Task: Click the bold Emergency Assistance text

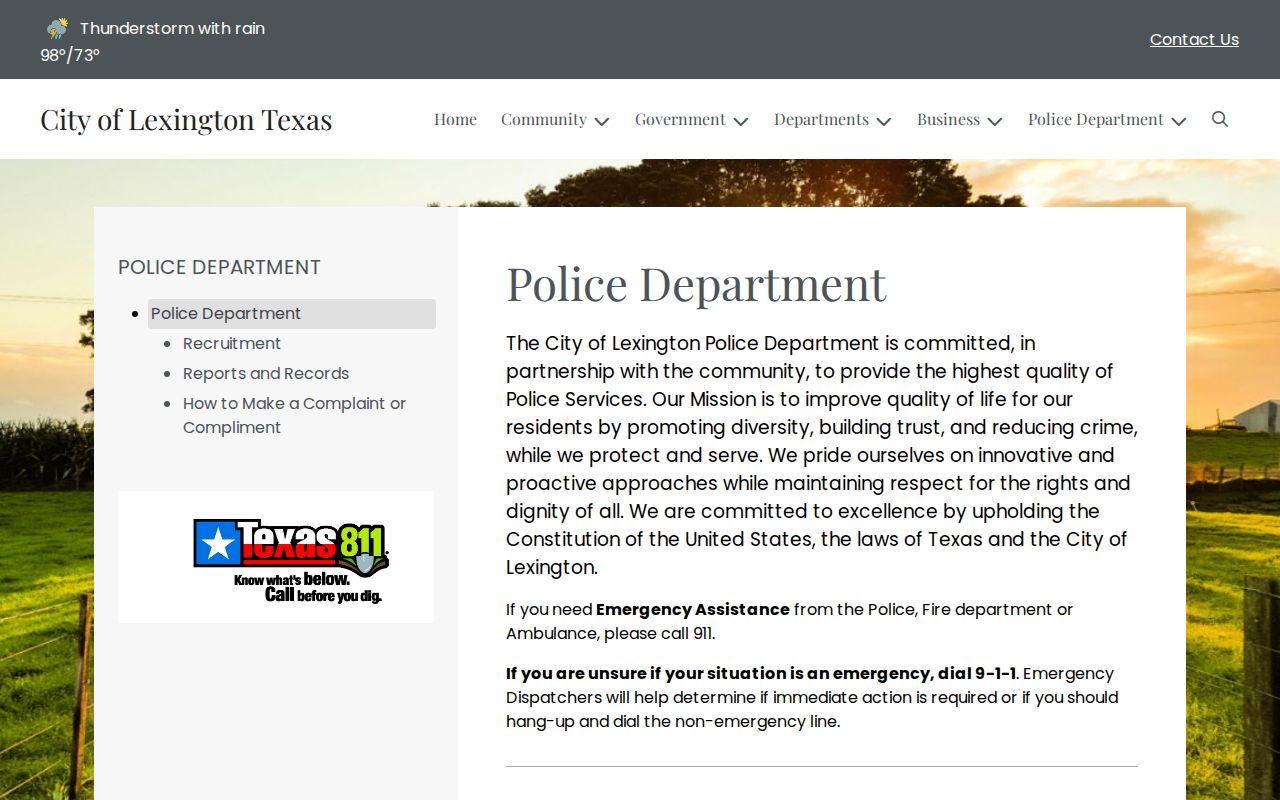Action: pyautogui.click(x=693, y=609)
